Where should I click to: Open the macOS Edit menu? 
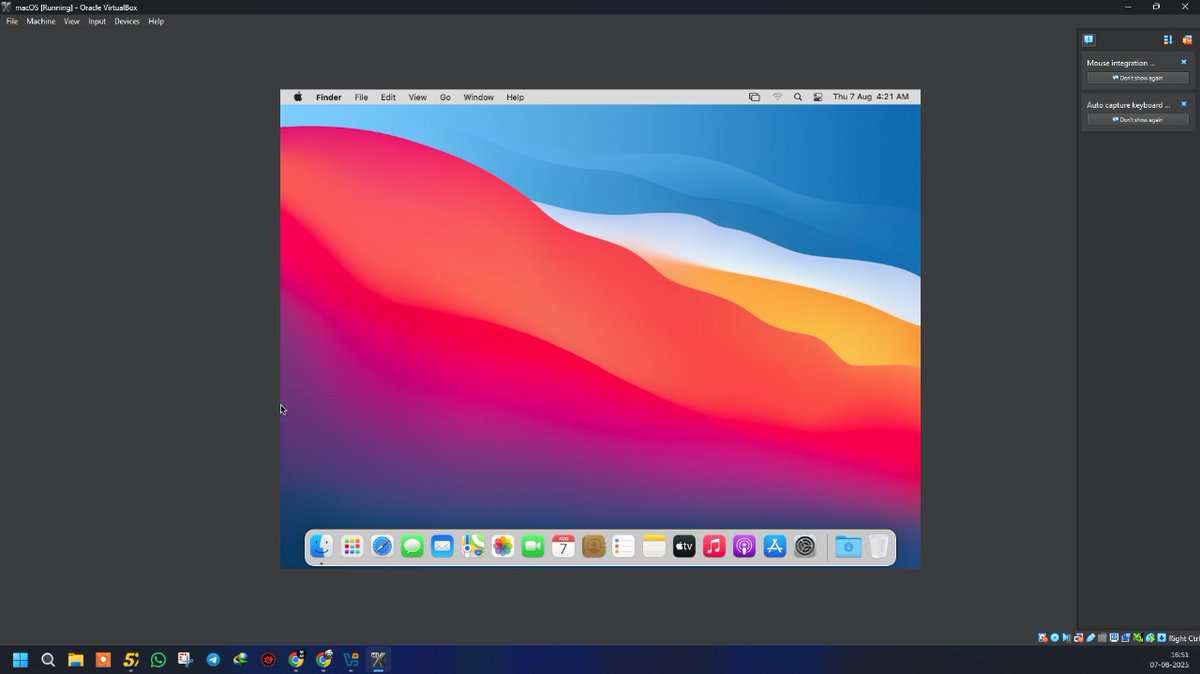point(388,97)
